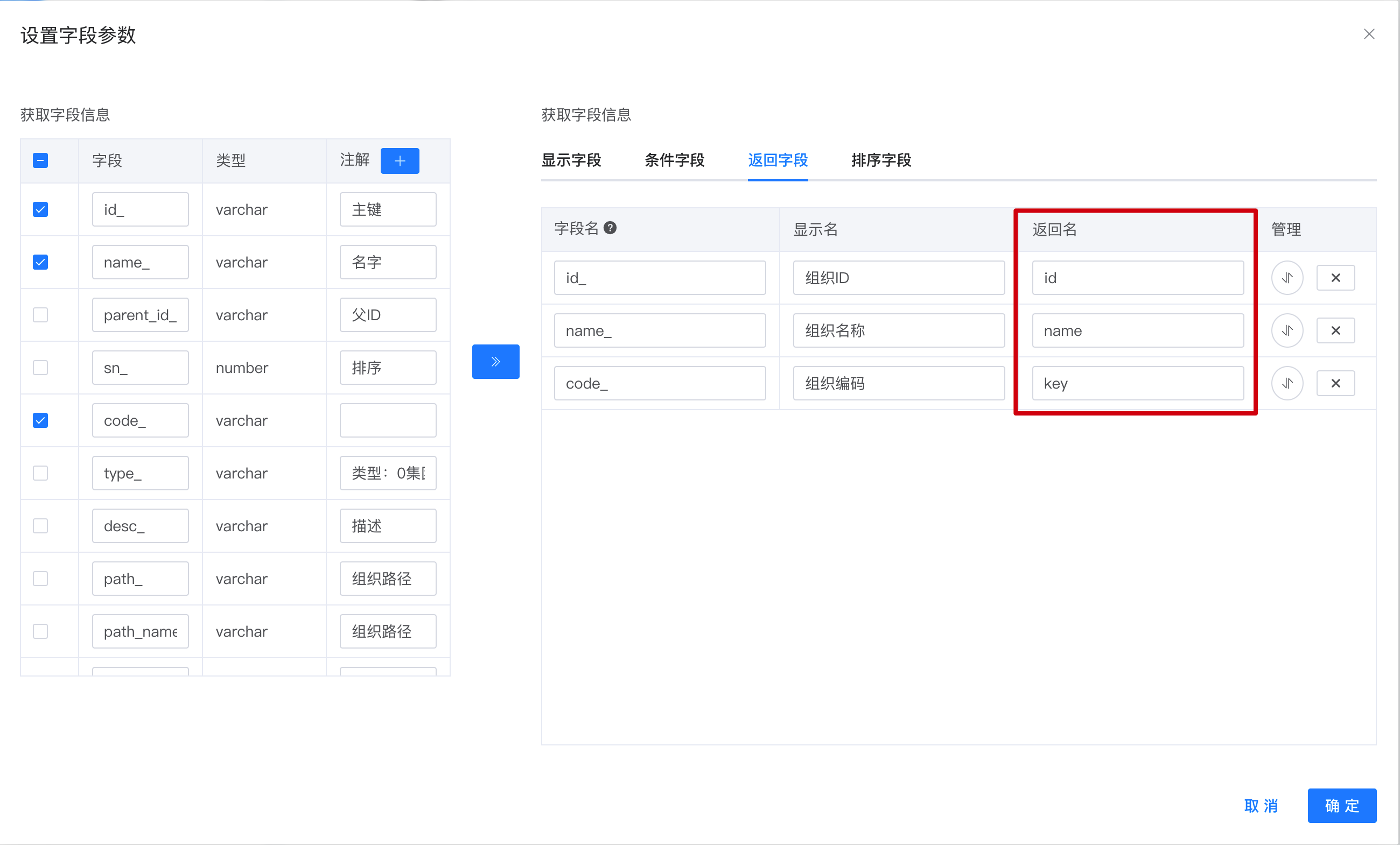Uncheck the code_ field checkbox

click(40, 421)
